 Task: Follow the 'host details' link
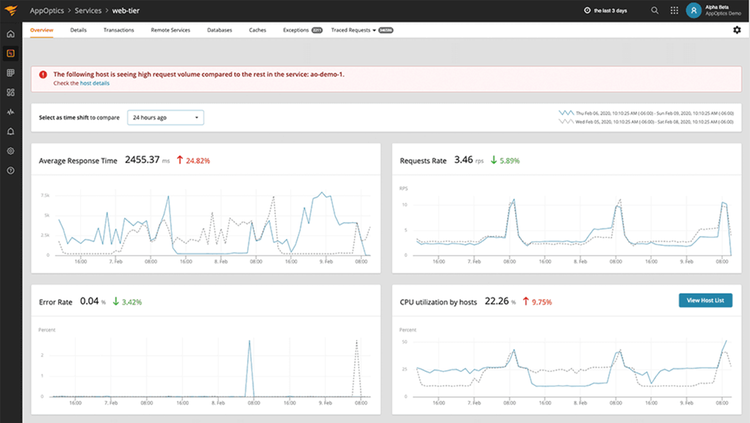coord(95,83)
